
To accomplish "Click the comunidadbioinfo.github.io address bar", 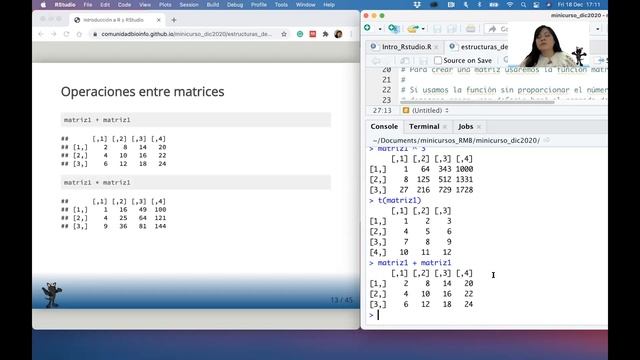I will pos(186,34).
